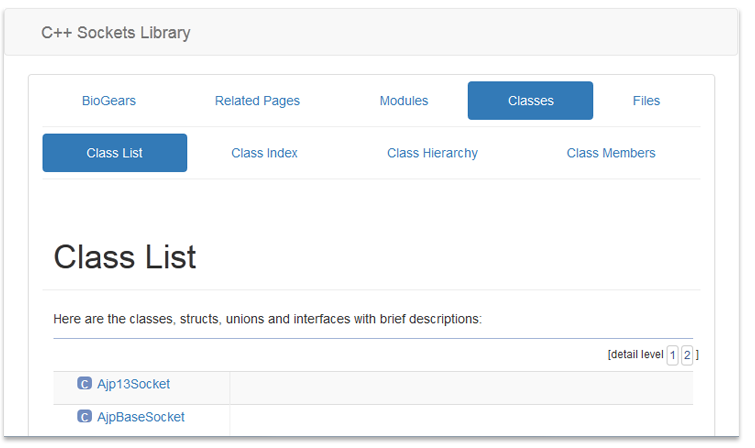
Task: Select the Class List sub-tab
Action: pos(114,153)
